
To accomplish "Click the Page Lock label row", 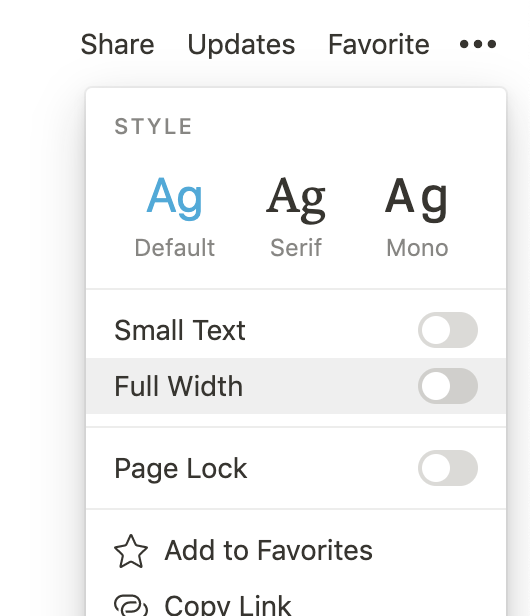I will pyautogui.click(x=296, y=468).
